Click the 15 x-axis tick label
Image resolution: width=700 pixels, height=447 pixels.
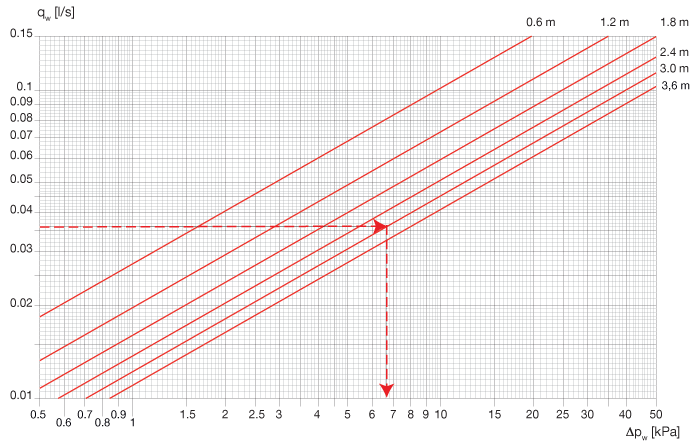point(495,415)
